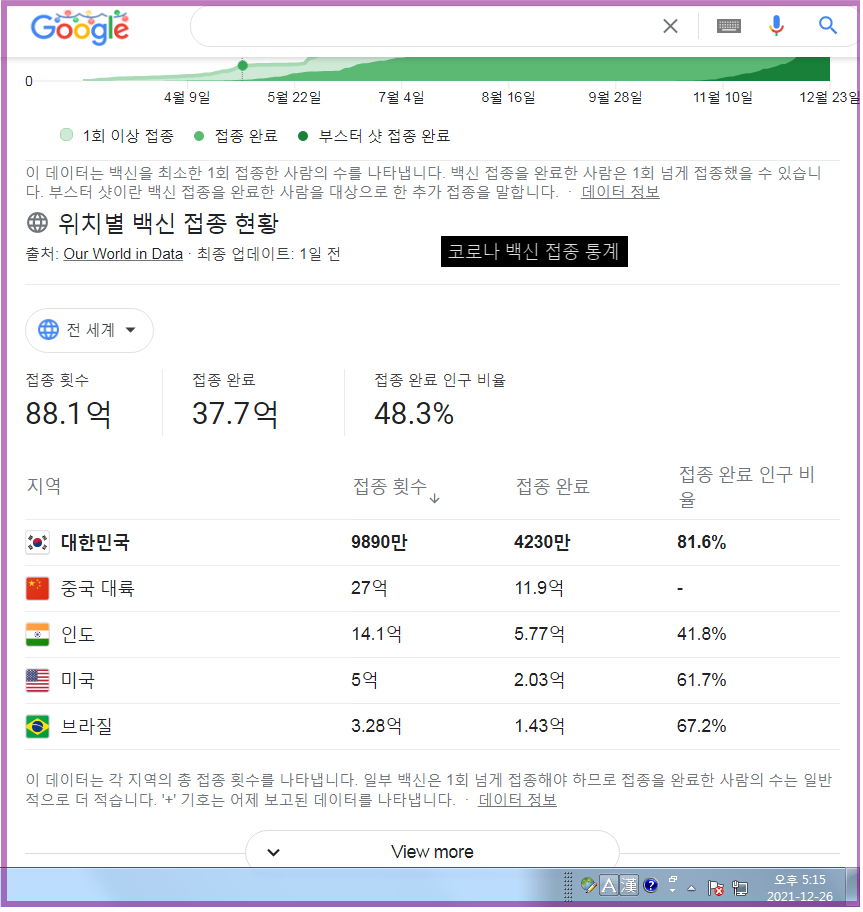Image resolution: width=863 pixels, height=912 pixels.
Task: Open '데이터 정보' link below the table
Action: pos(519,802)
